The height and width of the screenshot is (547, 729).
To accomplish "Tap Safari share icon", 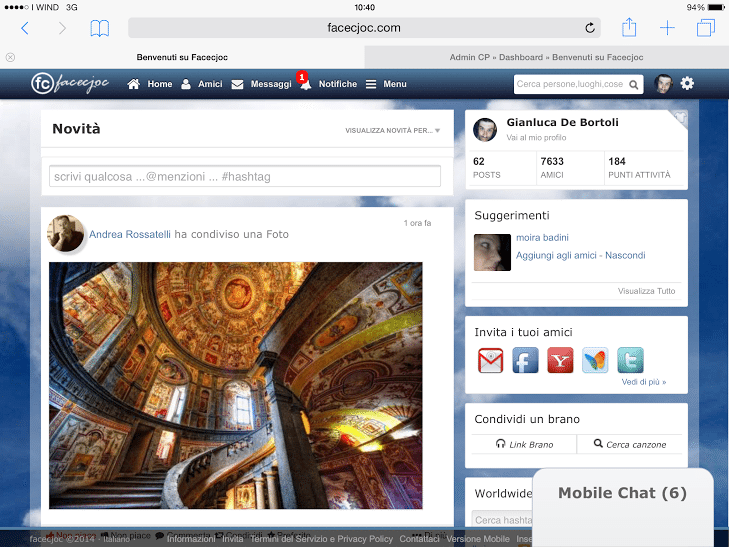I will [x=629, y=28].
